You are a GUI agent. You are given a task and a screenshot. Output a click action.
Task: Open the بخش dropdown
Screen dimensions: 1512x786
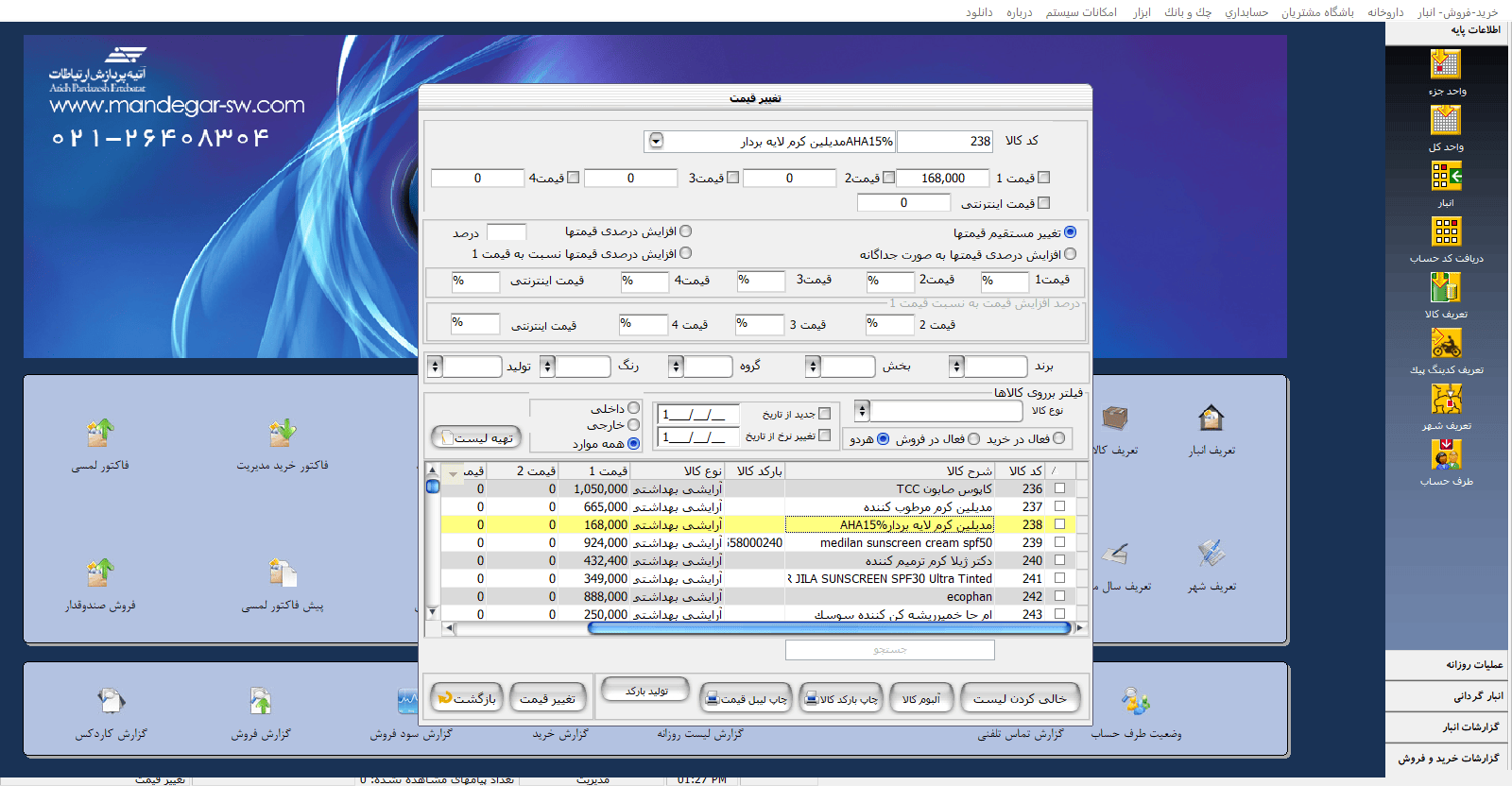click(x=813, y=367)
